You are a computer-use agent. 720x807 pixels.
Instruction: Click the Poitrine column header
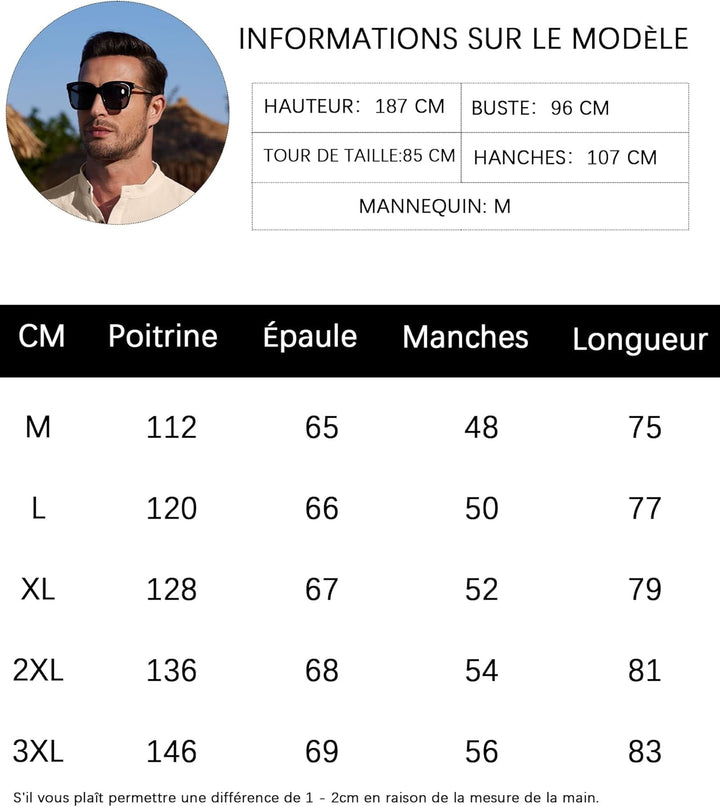click(163, 336)
